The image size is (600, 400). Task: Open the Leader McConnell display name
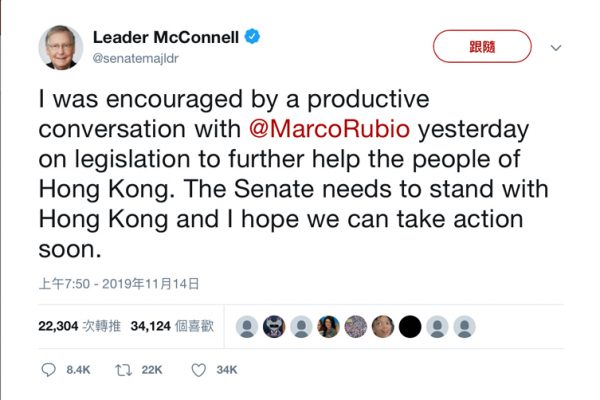[168, 37]
